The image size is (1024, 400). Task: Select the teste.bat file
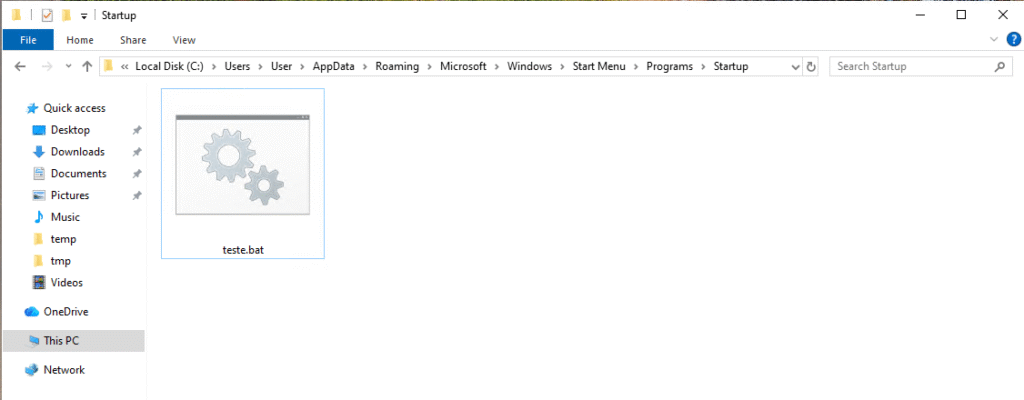(242, 173)
